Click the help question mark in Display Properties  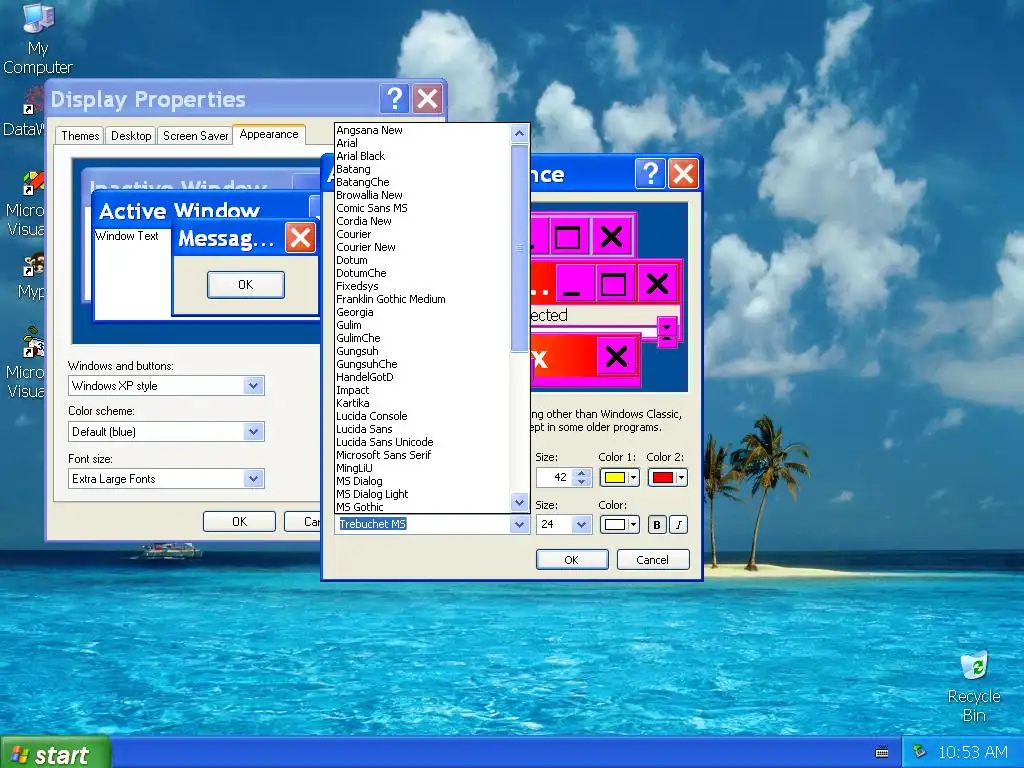point(394,99)
